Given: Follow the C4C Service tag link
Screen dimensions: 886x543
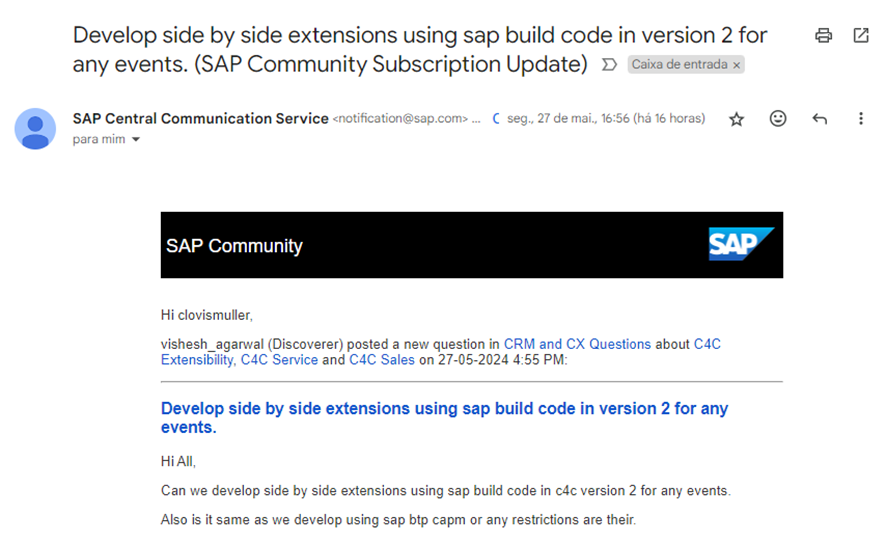Looking at the screenshot, I should pyautogui.click(x=279, y=360).
